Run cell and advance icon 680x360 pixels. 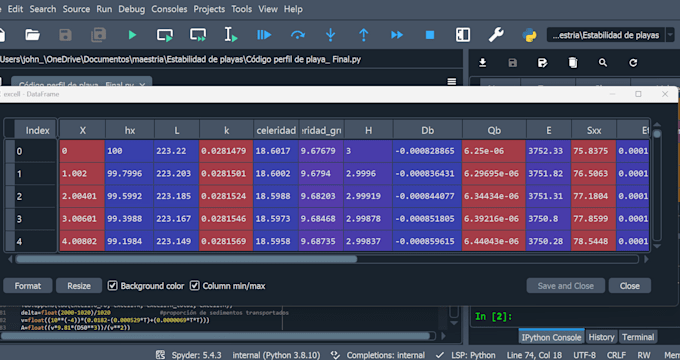point(198,35)
